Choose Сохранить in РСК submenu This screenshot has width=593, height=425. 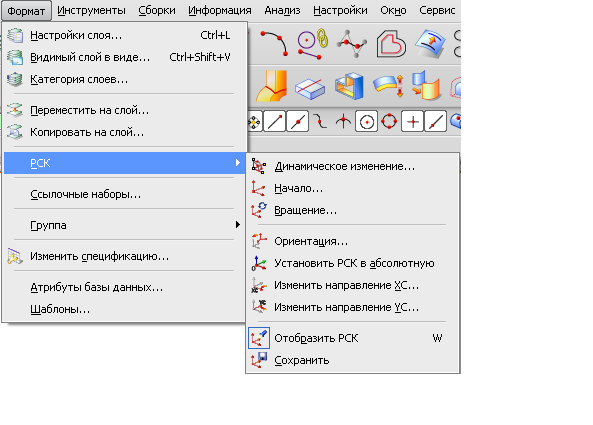[x=352, y=360]
